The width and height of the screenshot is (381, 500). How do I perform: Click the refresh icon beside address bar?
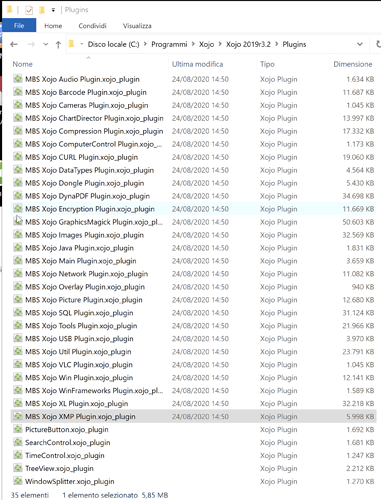378,44
